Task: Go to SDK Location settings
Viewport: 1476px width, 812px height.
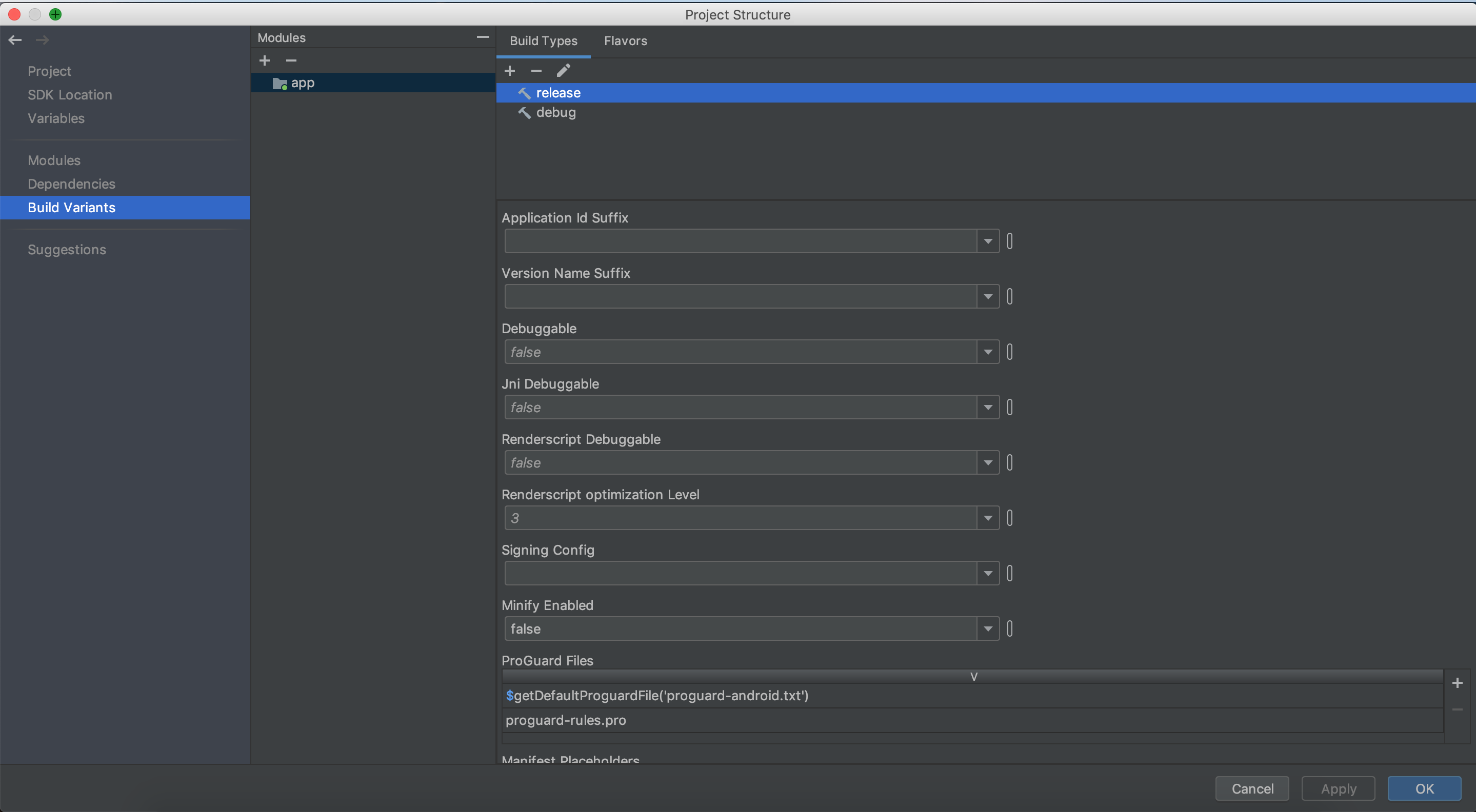Action: [70, 94]
